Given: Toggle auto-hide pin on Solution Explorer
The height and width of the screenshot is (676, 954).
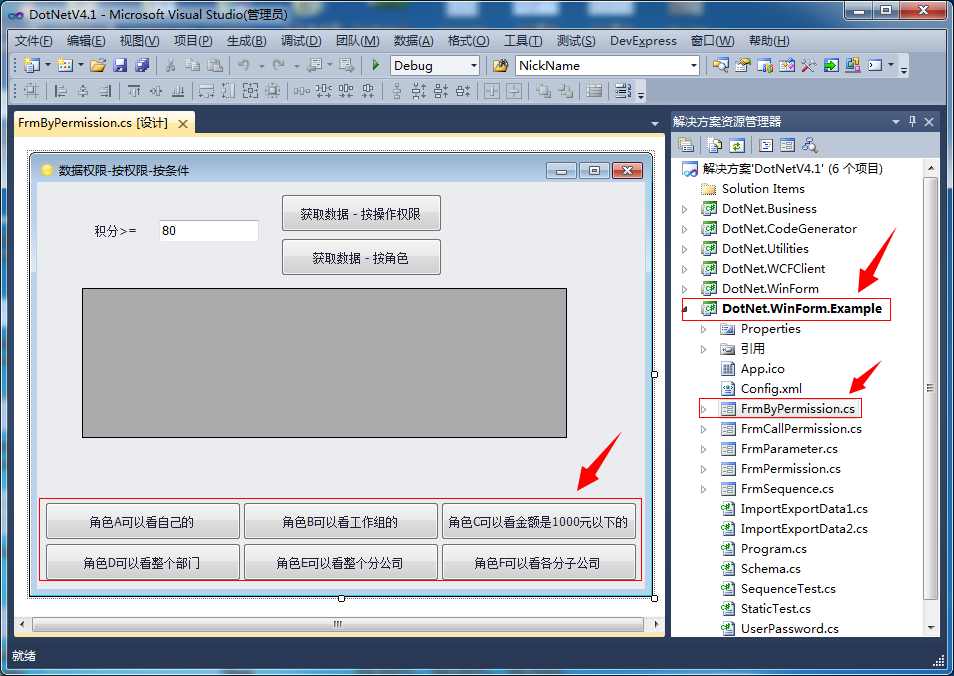Looking at the screenshot, I should point(912,122).
